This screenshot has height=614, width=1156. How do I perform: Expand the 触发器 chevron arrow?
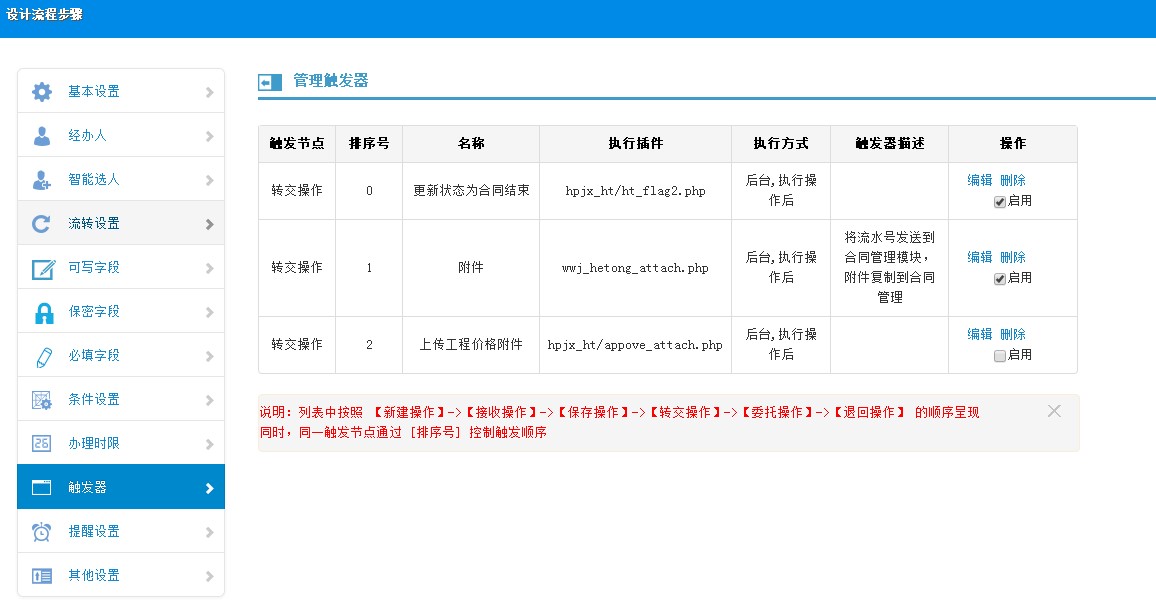(x=209, y=488)
